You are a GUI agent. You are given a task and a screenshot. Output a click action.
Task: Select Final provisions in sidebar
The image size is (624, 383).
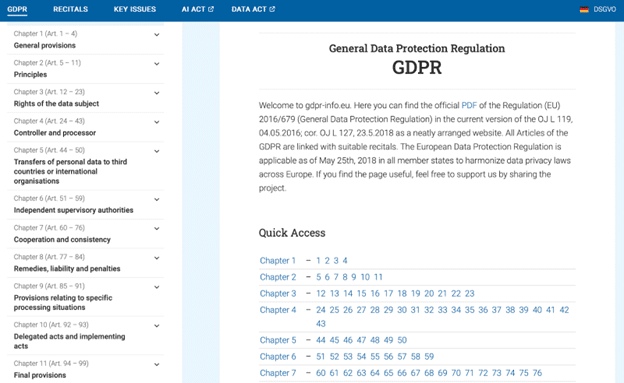coord(40,375)
